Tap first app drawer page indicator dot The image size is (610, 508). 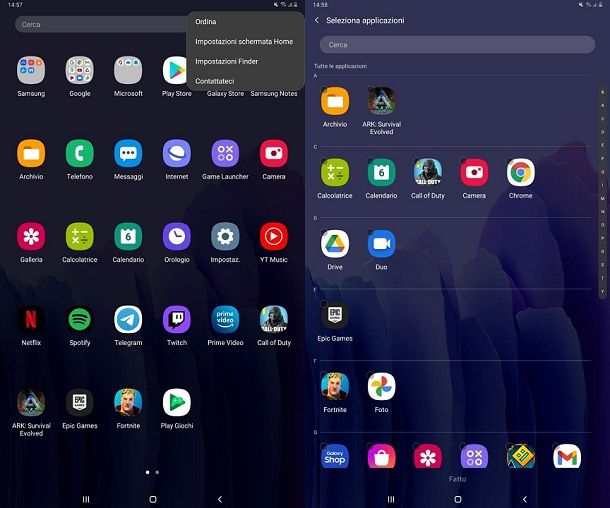coord(147,472)
